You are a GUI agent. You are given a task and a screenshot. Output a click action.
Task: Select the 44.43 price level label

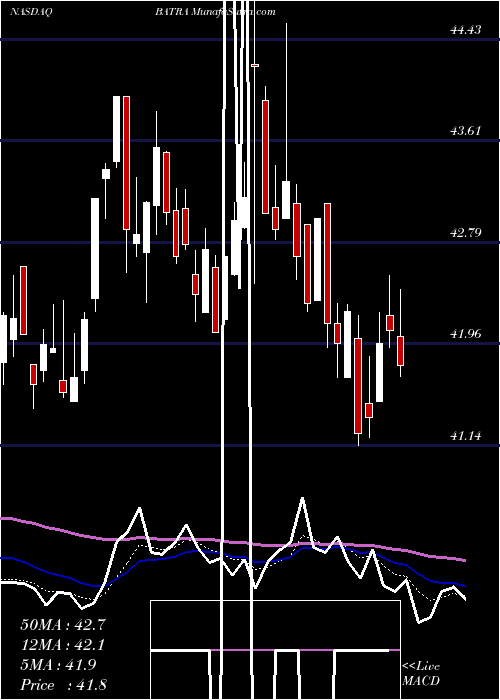click(x=466, y=30)
